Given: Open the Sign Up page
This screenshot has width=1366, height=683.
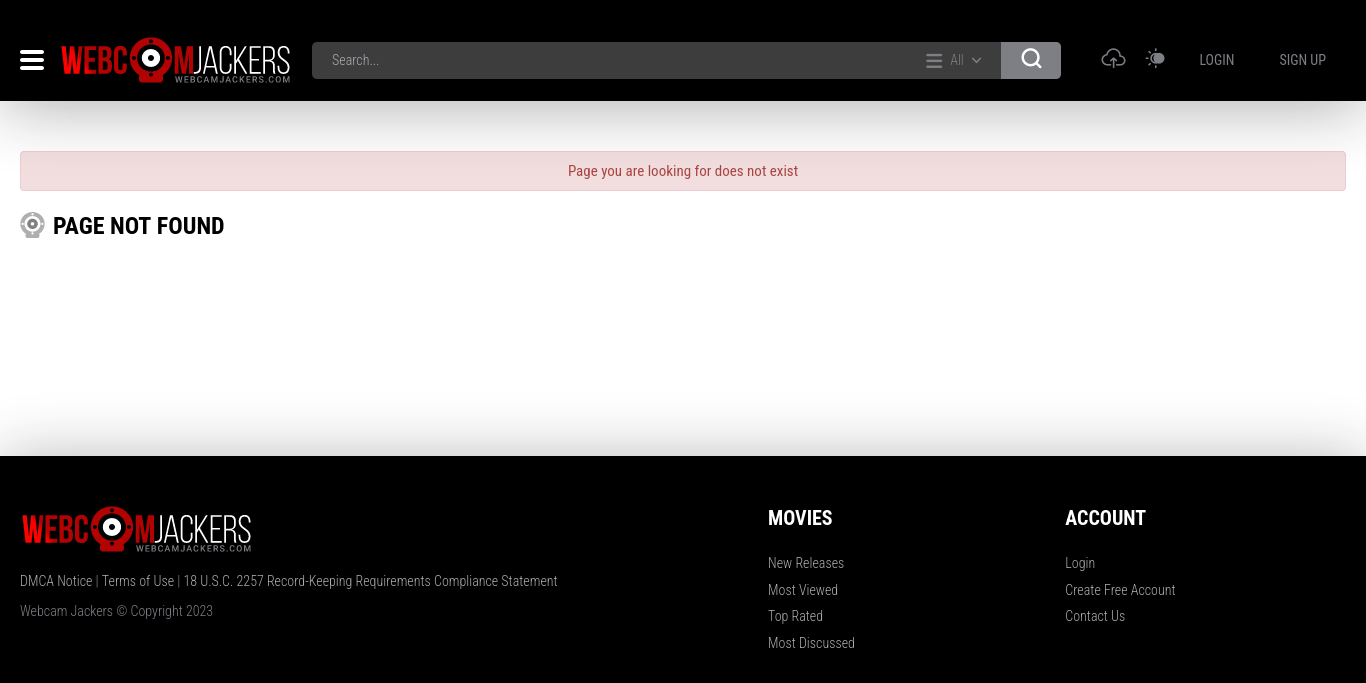Looking at the screenshot, I should 1302,60.
